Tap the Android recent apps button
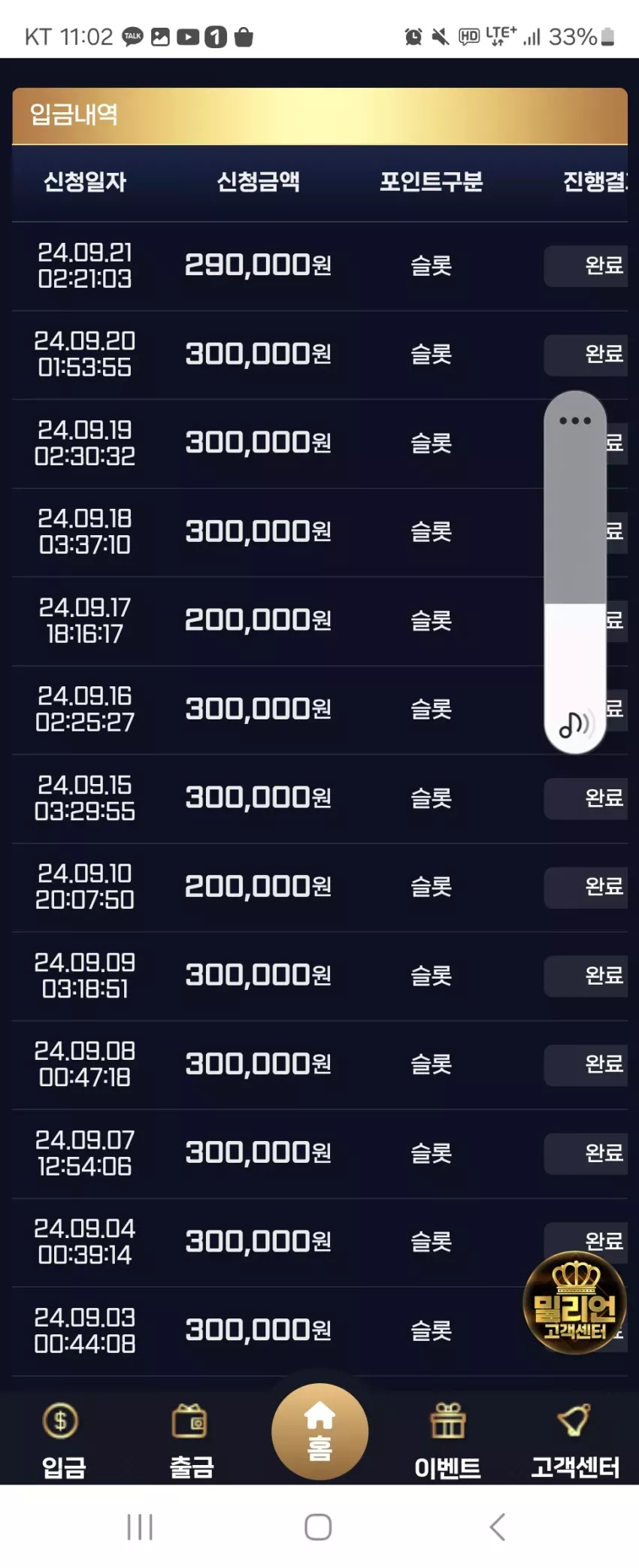The width and height of the screenshot is (639, 1568). (140, 1527)
